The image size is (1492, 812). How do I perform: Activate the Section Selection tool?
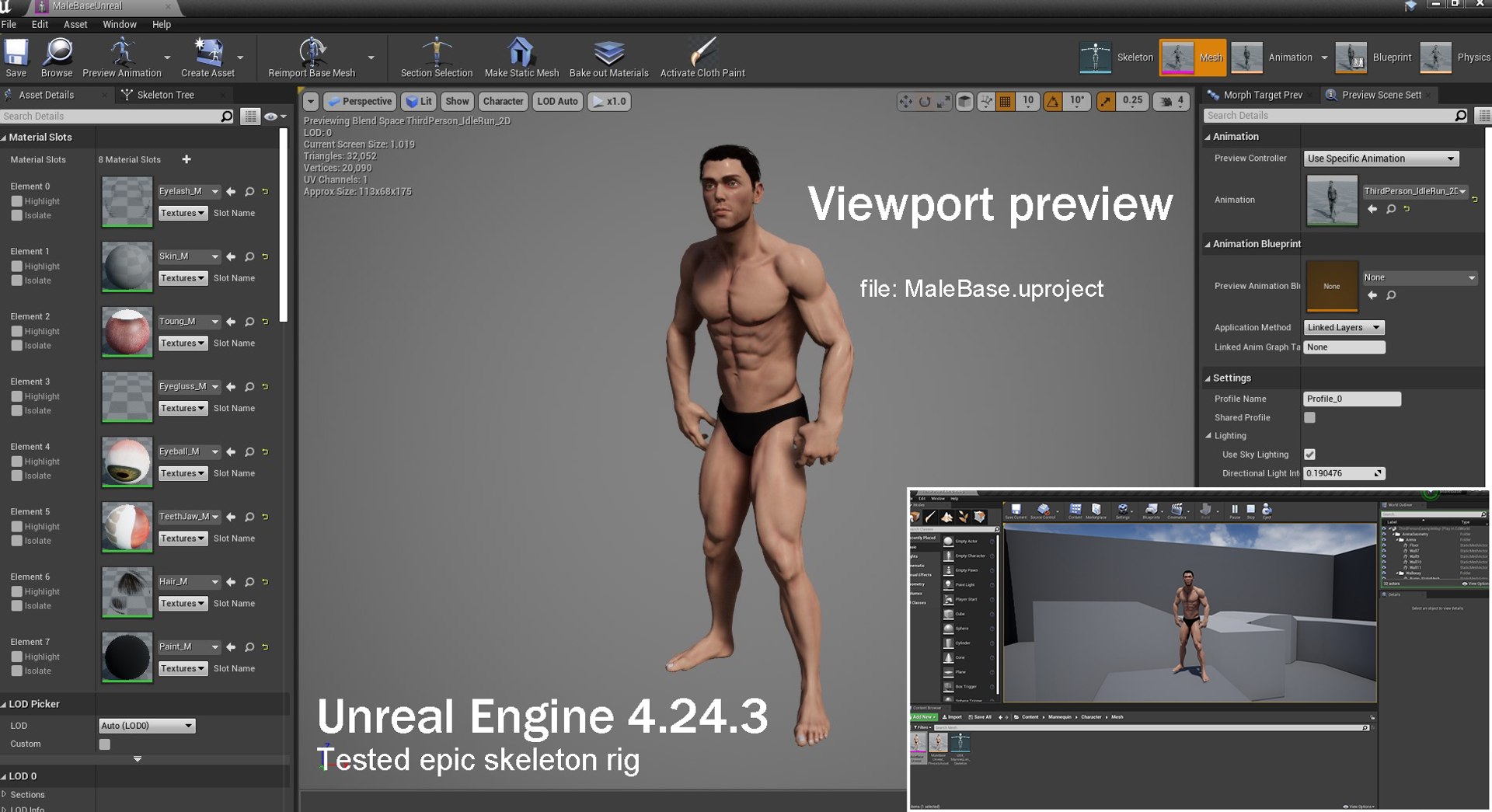pyautogui.click(x=436, y=58)
